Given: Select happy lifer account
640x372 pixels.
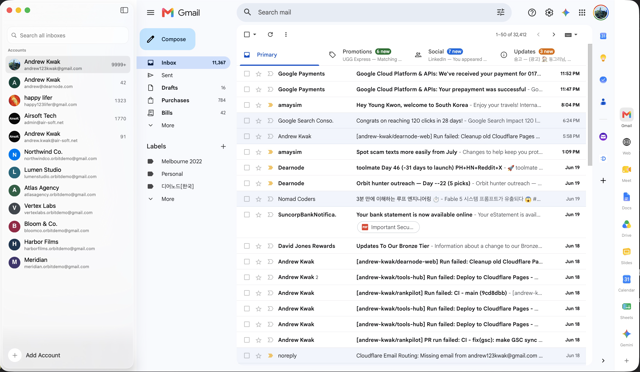Looking at the screenshot, I should [x=68, y=100].
